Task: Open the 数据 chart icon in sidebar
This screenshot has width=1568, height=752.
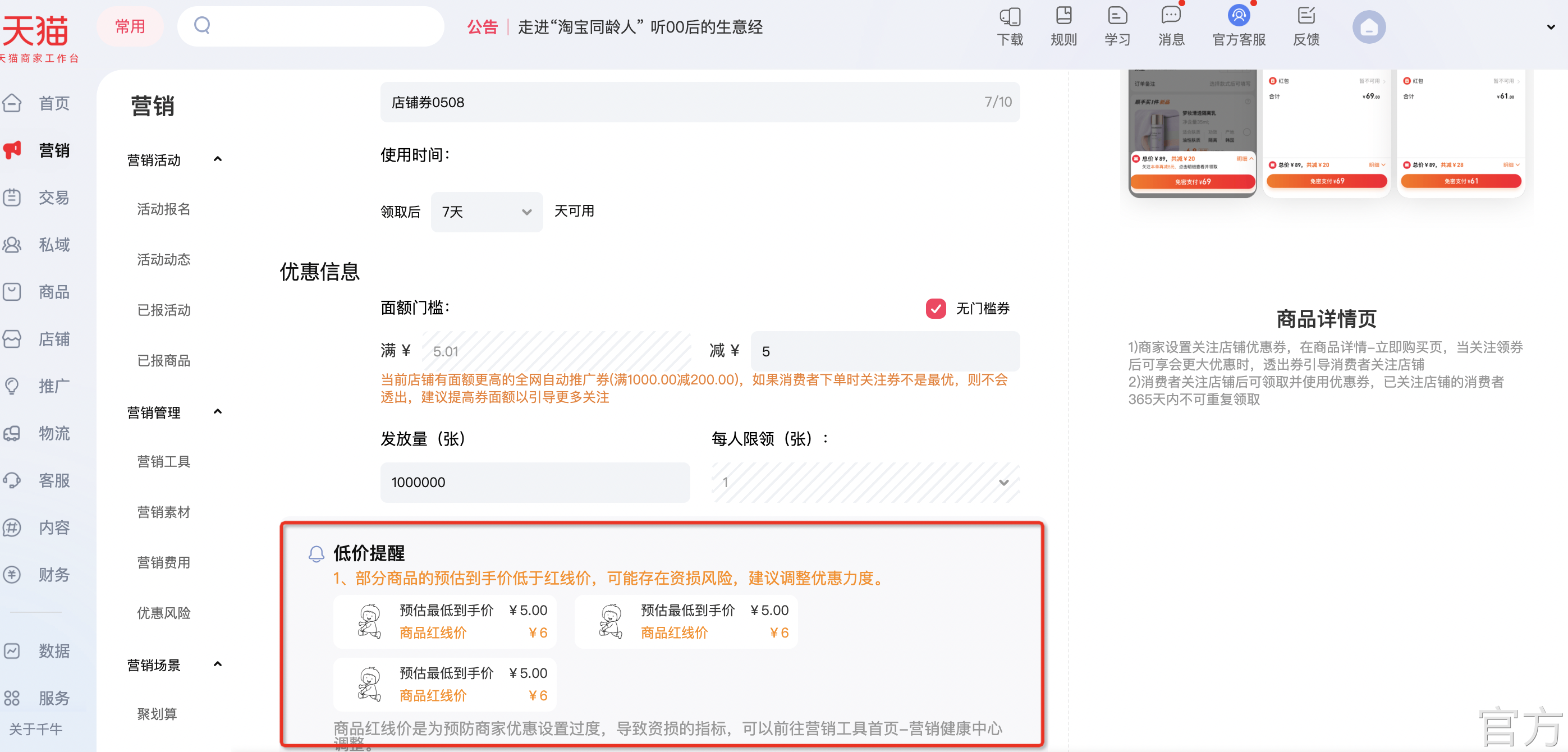Action: point(12,651)
